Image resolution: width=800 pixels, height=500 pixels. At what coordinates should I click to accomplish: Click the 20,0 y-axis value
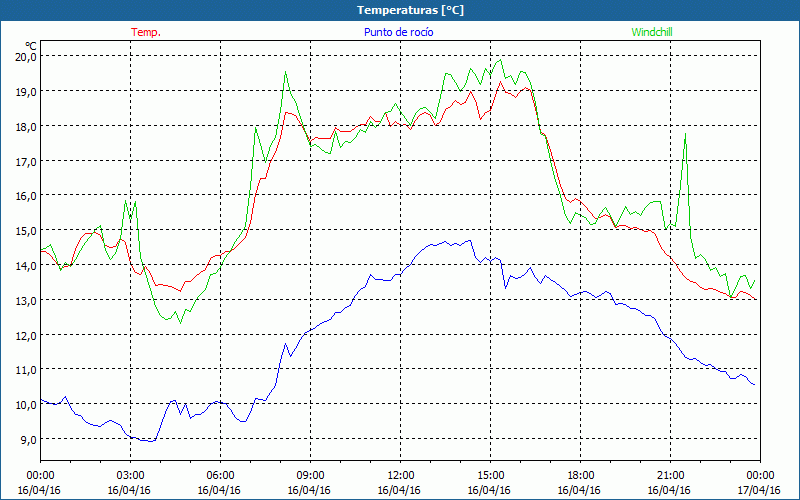click(26, 56)
